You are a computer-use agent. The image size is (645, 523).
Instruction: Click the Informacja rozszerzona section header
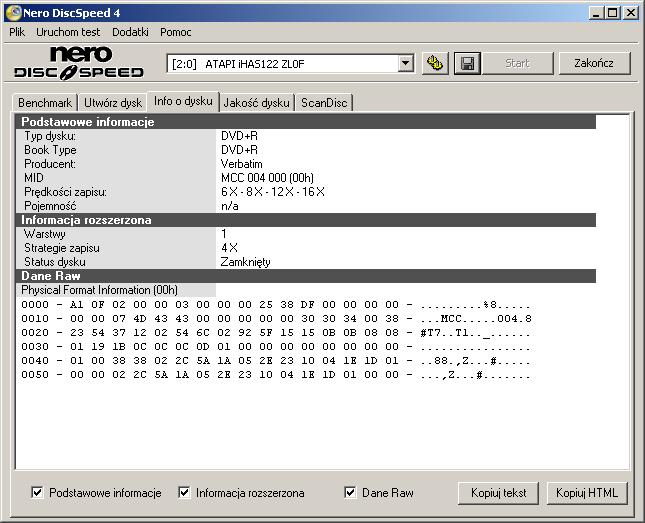[x=306, y=220]
